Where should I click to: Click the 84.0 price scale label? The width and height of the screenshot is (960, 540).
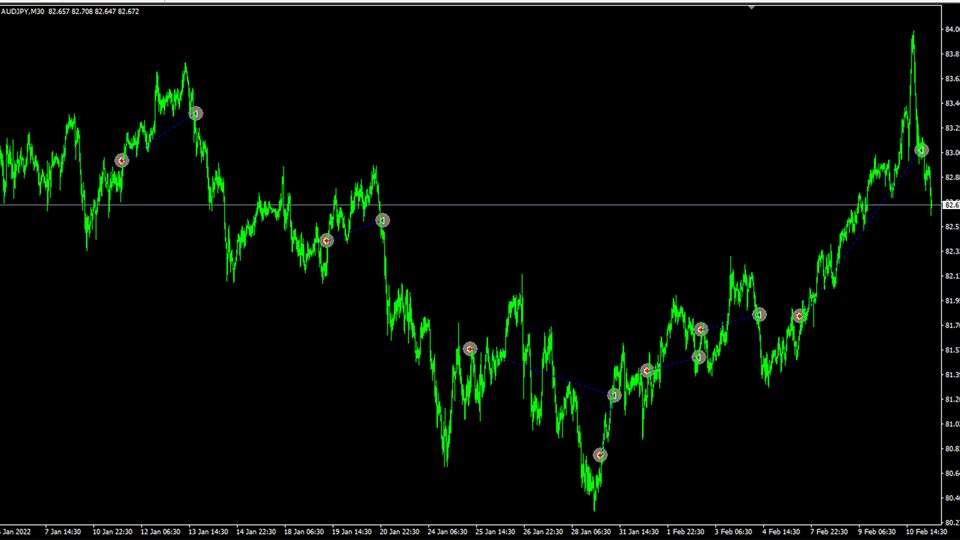(x=952, y=29)
